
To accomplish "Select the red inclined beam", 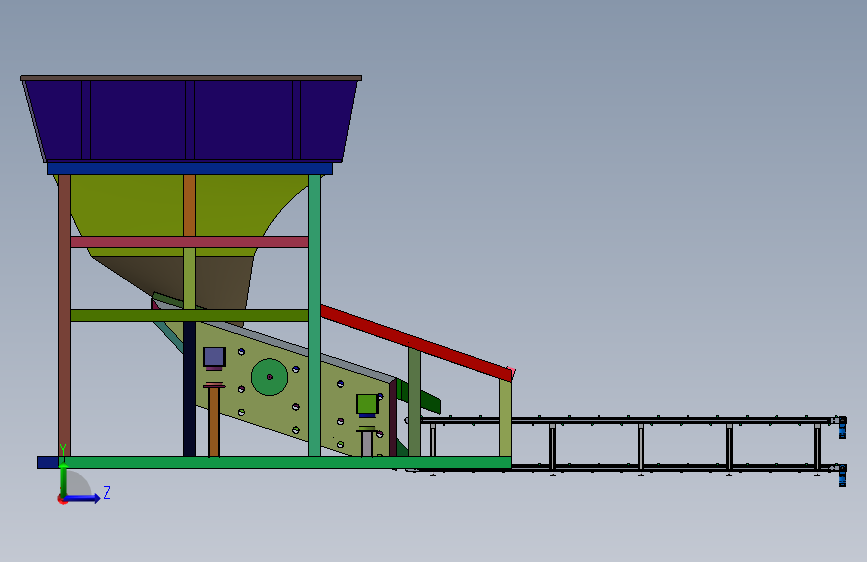I will (x=416, y=342).
